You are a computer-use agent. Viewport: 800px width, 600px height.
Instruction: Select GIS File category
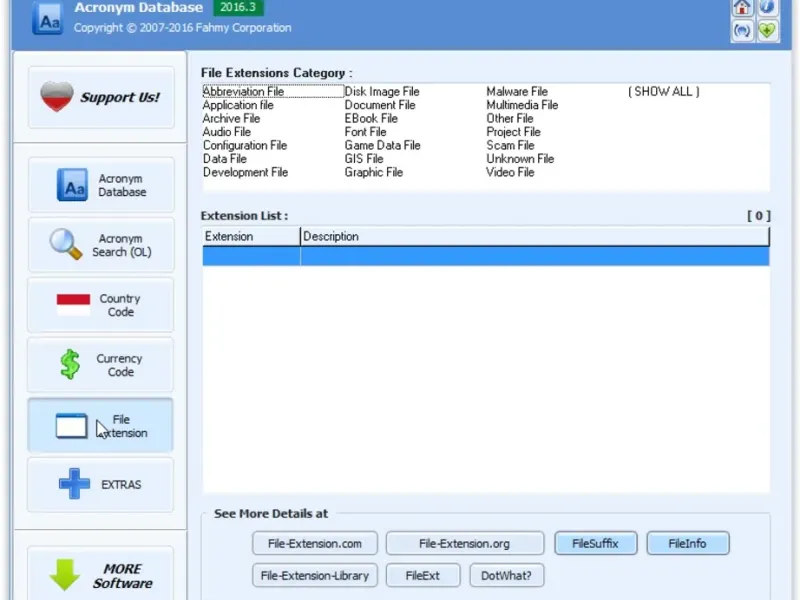pos(364,159)
